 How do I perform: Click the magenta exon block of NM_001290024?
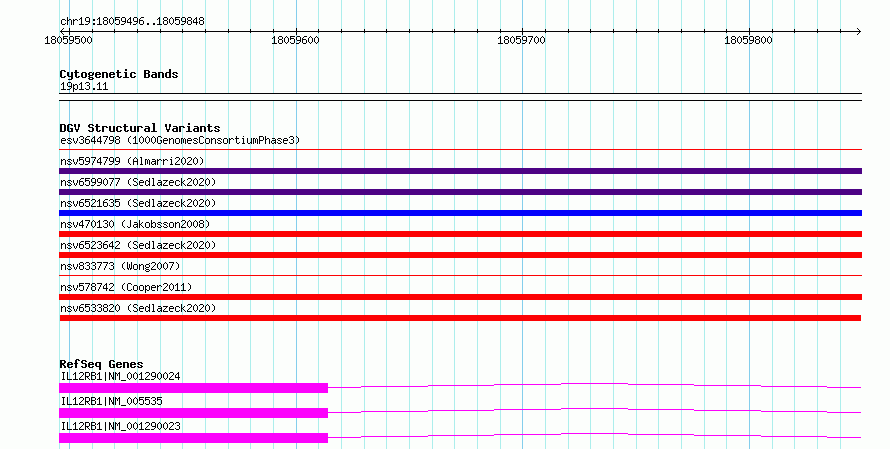[x=194, y=388]
